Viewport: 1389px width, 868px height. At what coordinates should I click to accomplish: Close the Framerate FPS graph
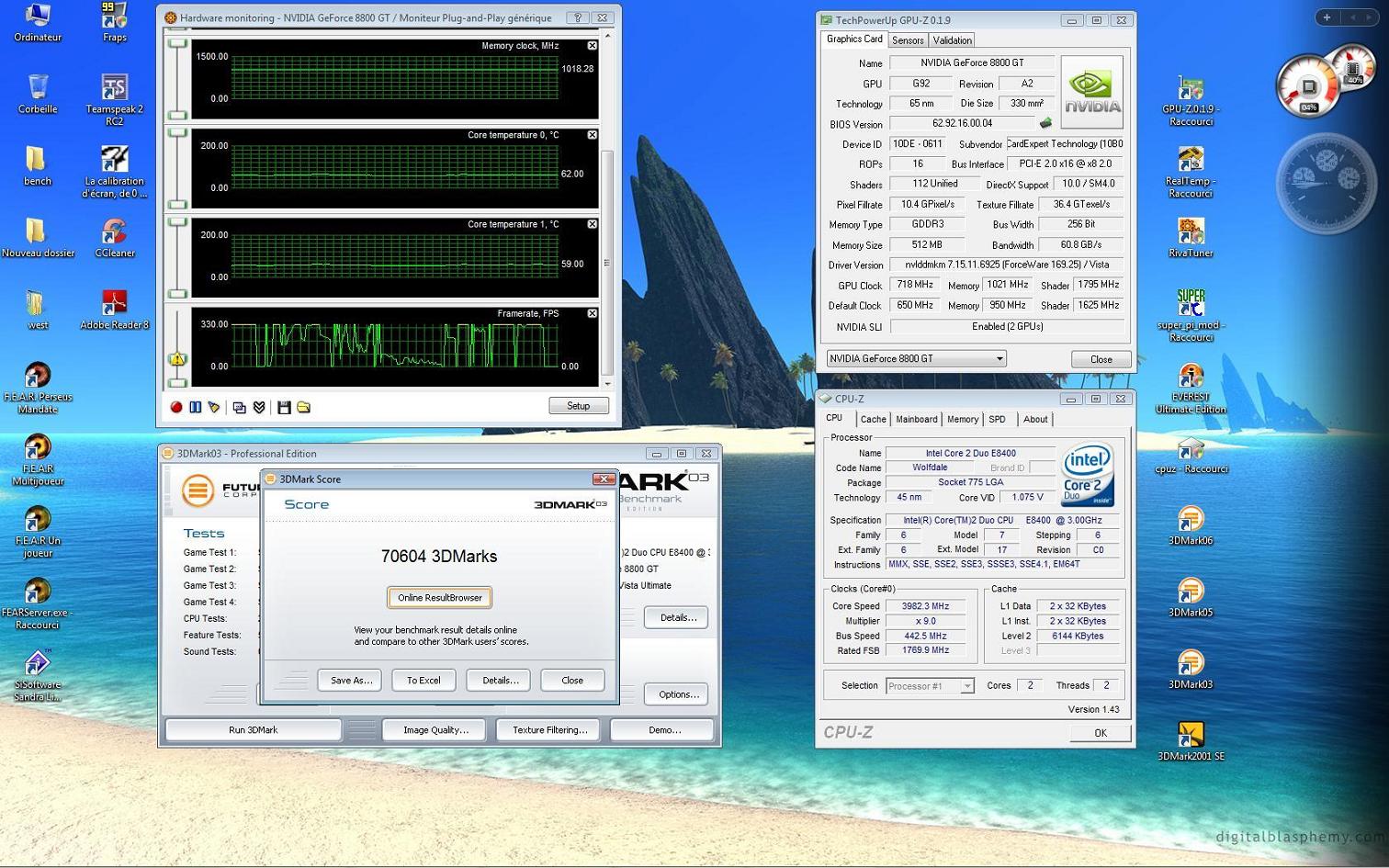tap(593, 313)
